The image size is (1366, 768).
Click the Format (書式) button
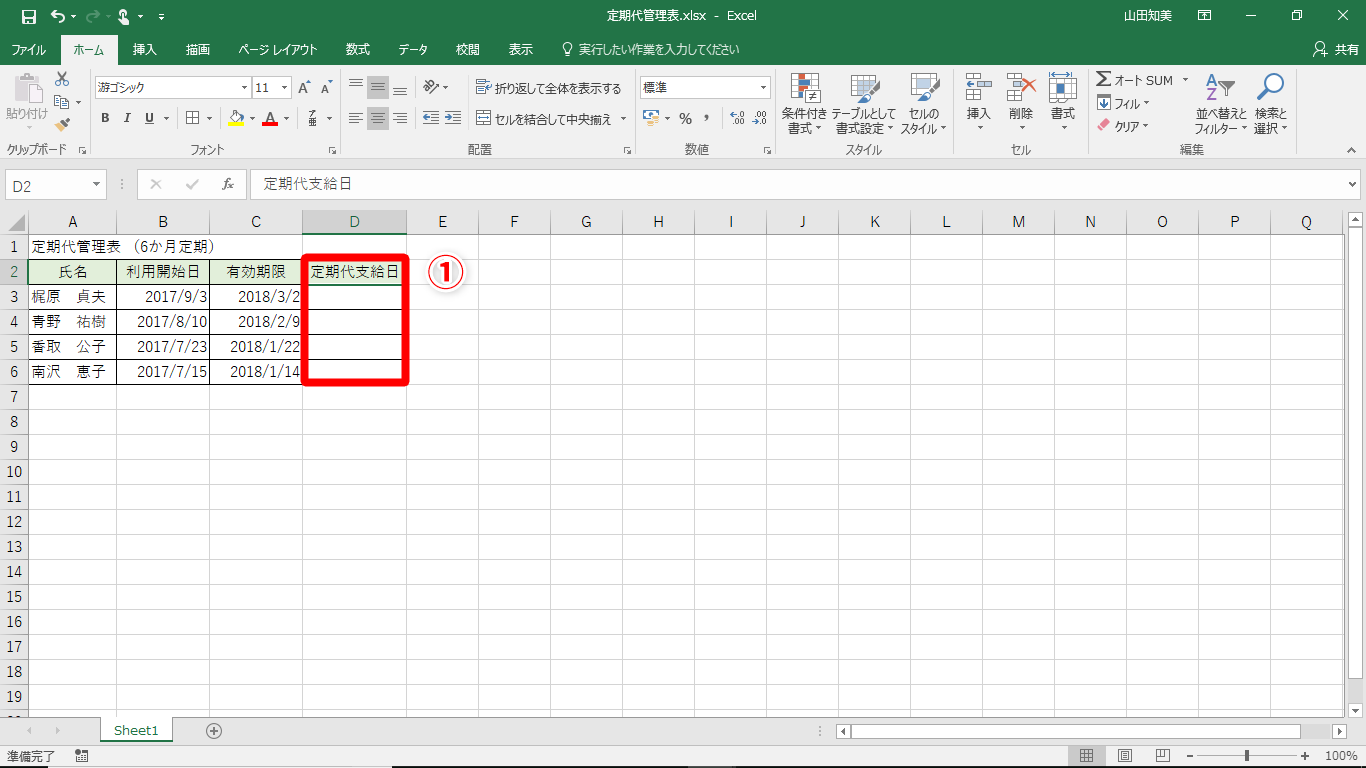coord(1063,104)
